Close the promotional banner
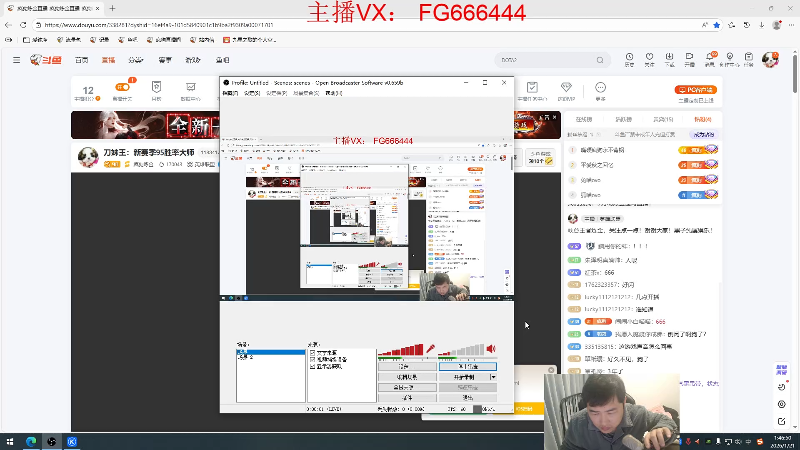The width and height of the screenshot is (800, 450). pyautogui.click(x=555, y=117)
